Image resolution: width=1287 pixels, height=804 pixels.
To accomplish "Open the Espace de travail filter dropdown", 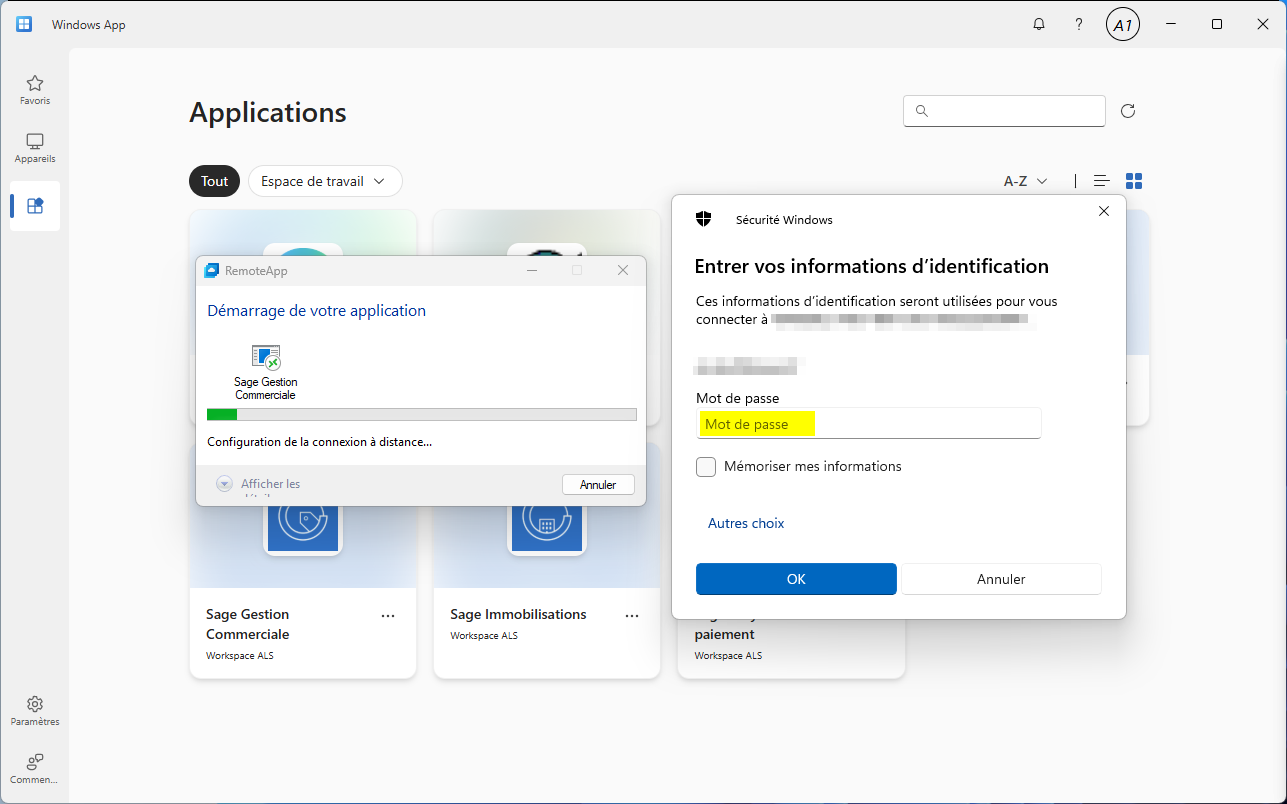I will pos(325,181).
